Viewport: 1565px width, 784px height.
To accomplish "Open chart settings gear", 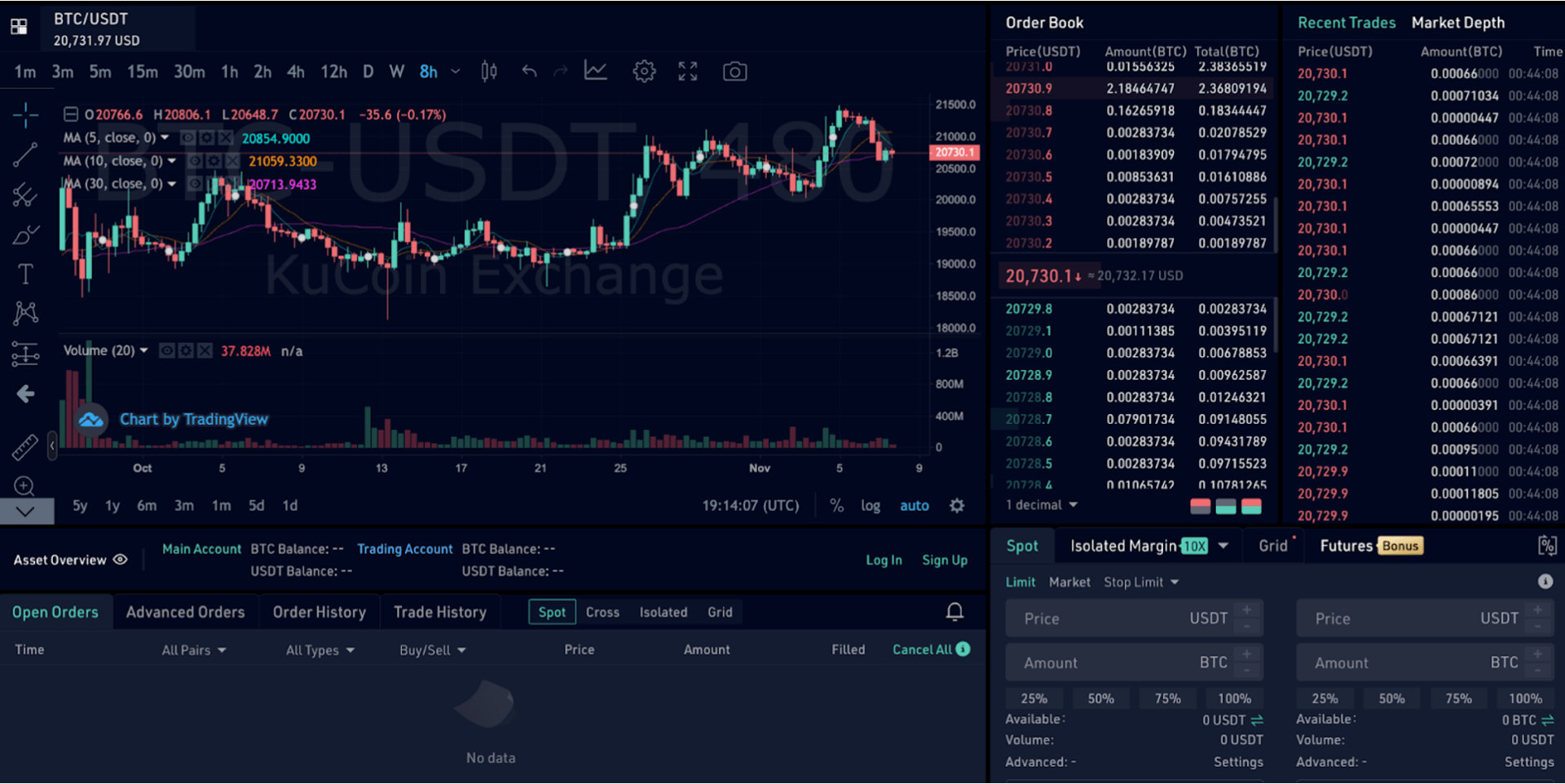I will pos(644,71).
